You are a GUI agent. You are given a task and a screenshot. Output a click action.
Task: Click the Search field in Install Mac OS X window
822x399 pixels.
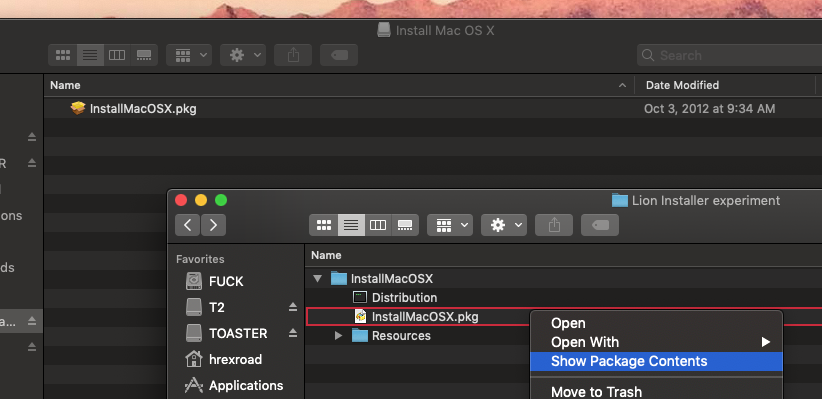(729, 55)
